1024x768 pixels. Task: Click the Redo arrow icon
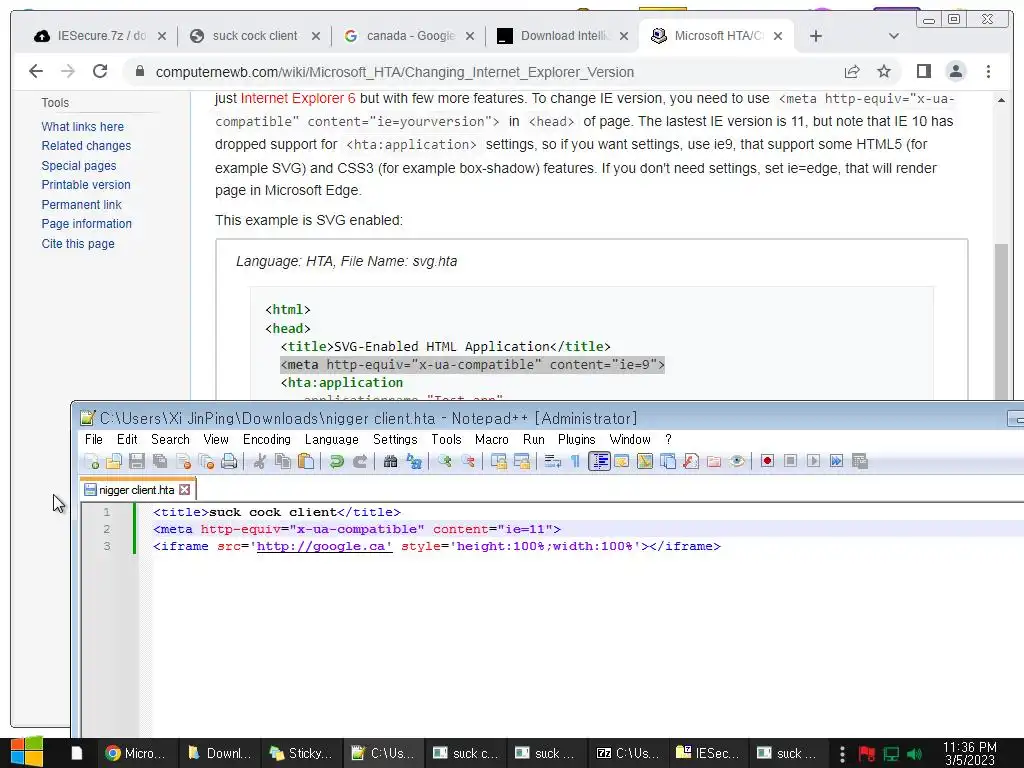360,462
